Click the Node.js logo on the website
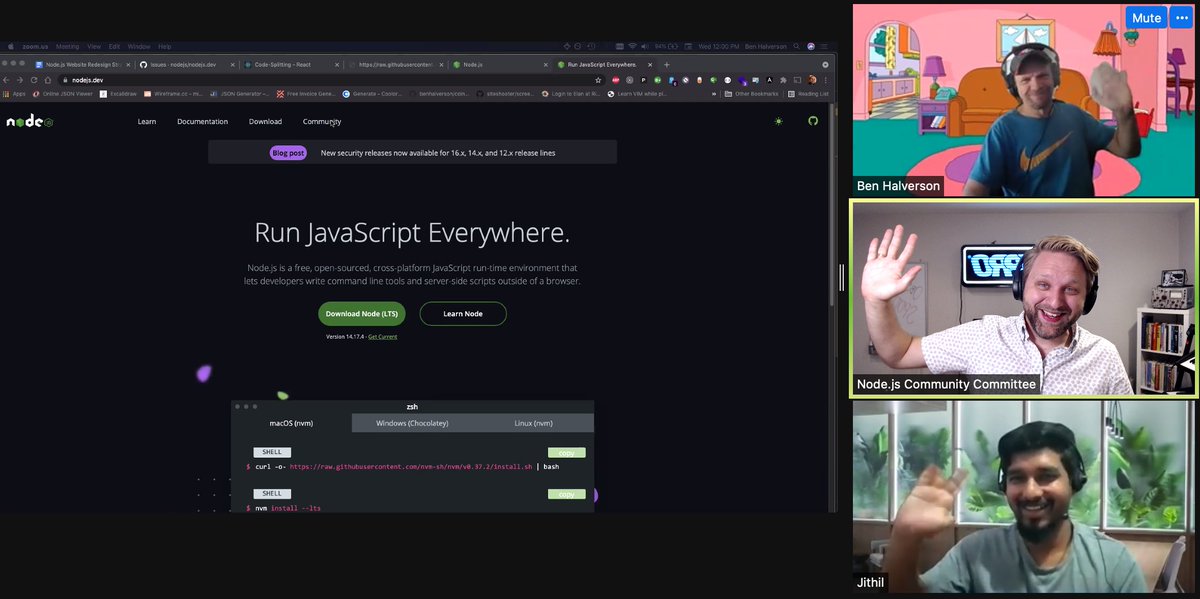The width and height of the screenshot is (1200, 599). tap(30, 121)
